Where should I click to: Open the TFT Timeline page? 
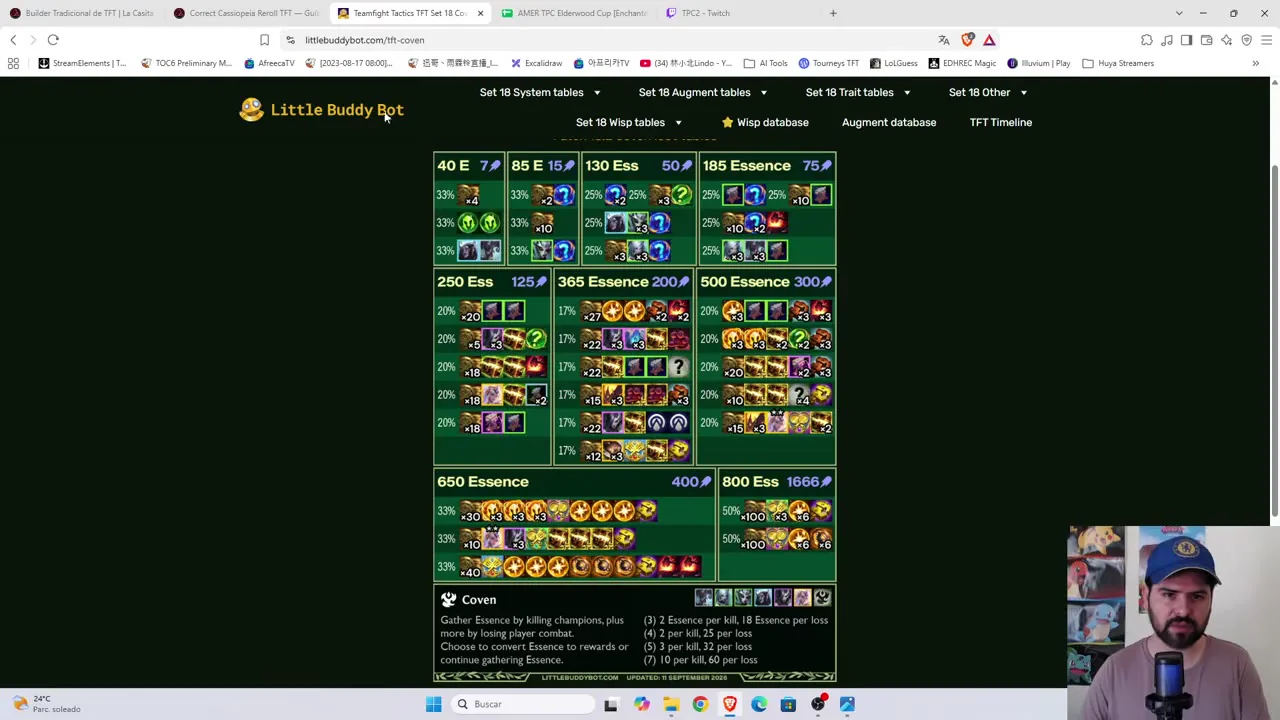[1000, 122]
